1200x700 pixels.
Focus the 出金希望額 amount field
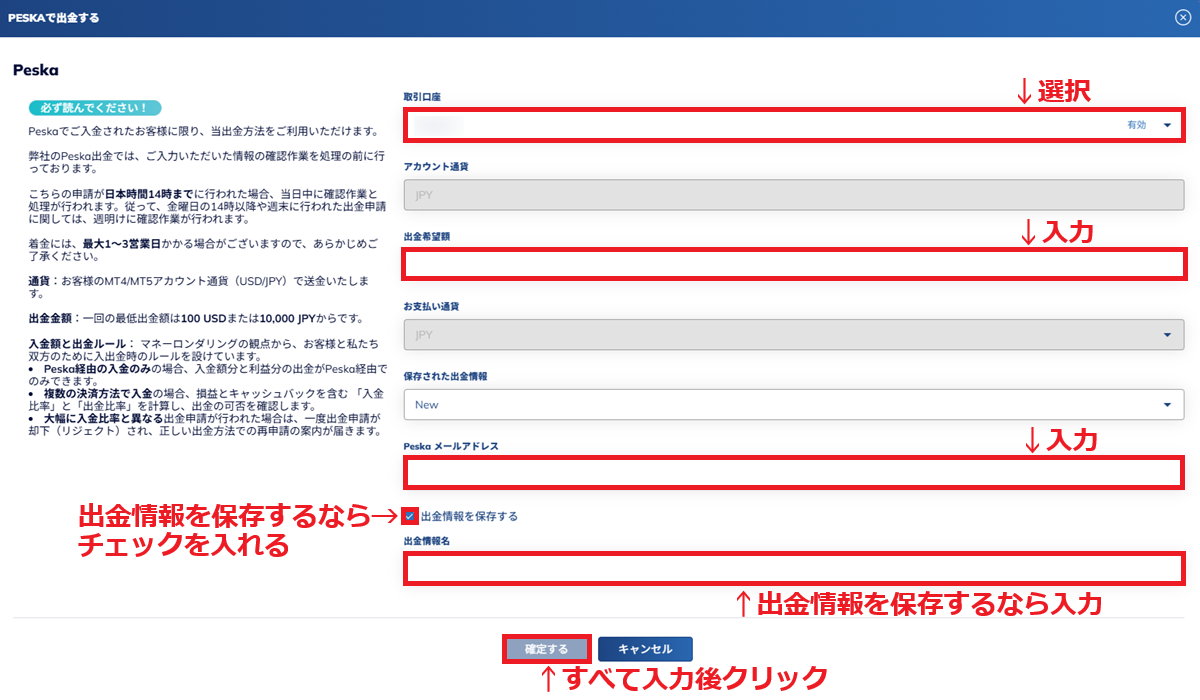tap(794, 264)
